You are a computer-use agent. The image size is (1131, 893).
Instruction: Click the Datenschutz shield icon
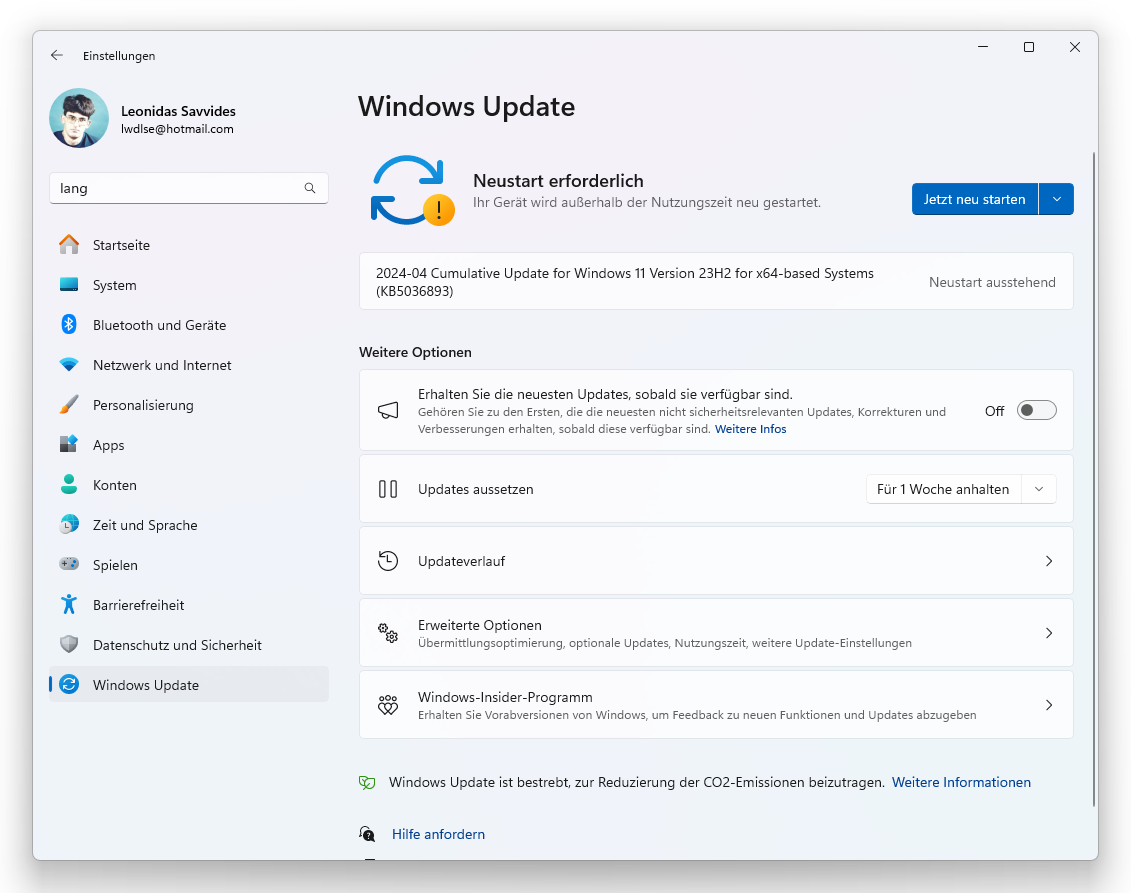click(69, 644)
